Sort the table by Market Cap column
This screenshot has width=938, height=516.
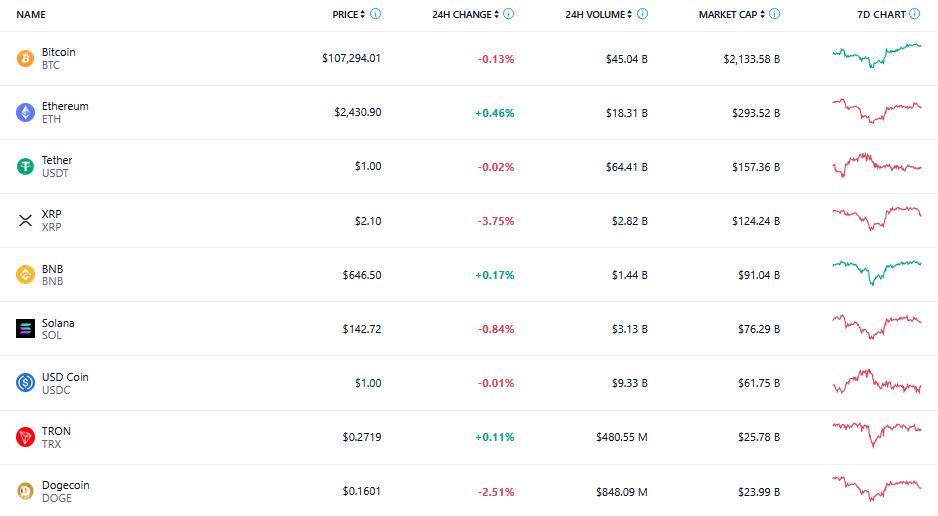point(732,14)
